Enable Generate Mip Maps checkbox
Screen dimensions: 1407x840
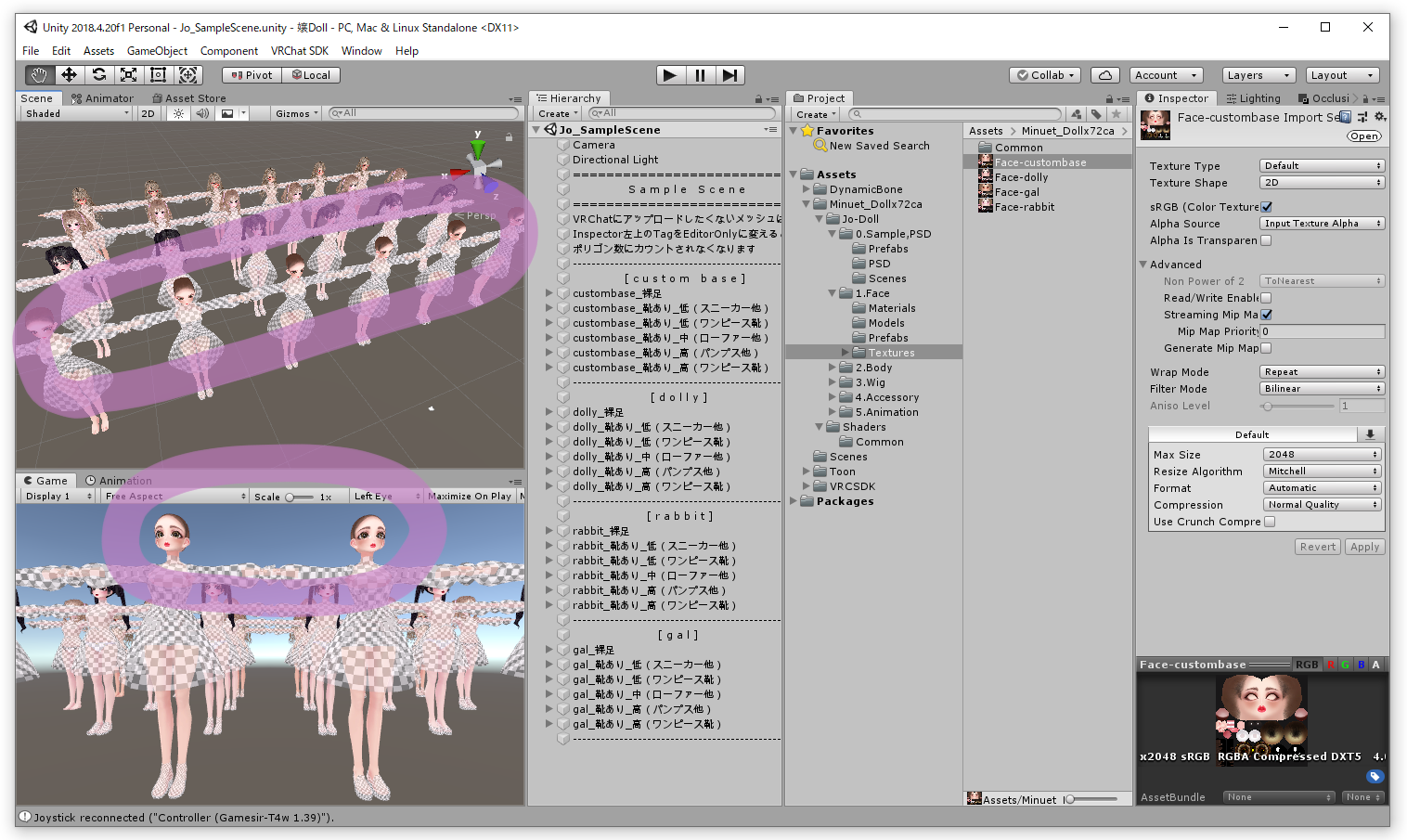[1266, 348]
